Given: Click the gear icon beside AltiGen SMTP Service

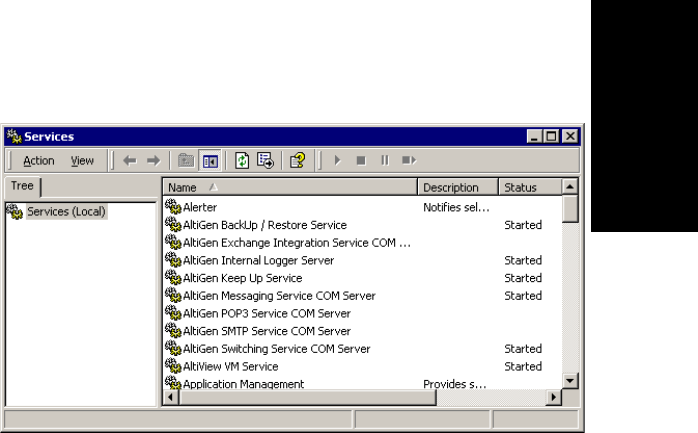Looking at the screenshot, I should tap(173, 331).
